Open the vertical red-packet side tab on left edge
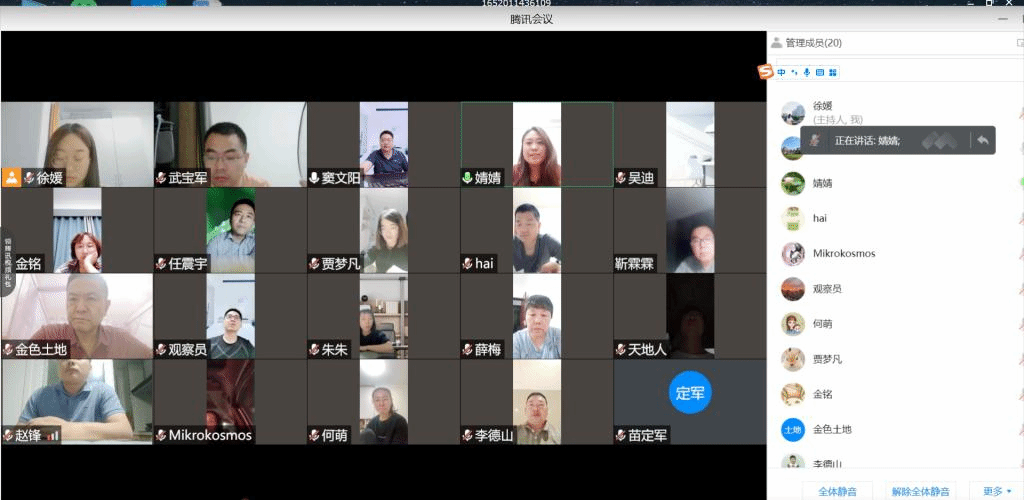This screenshot has width=1024, height=500. [7, 263]
